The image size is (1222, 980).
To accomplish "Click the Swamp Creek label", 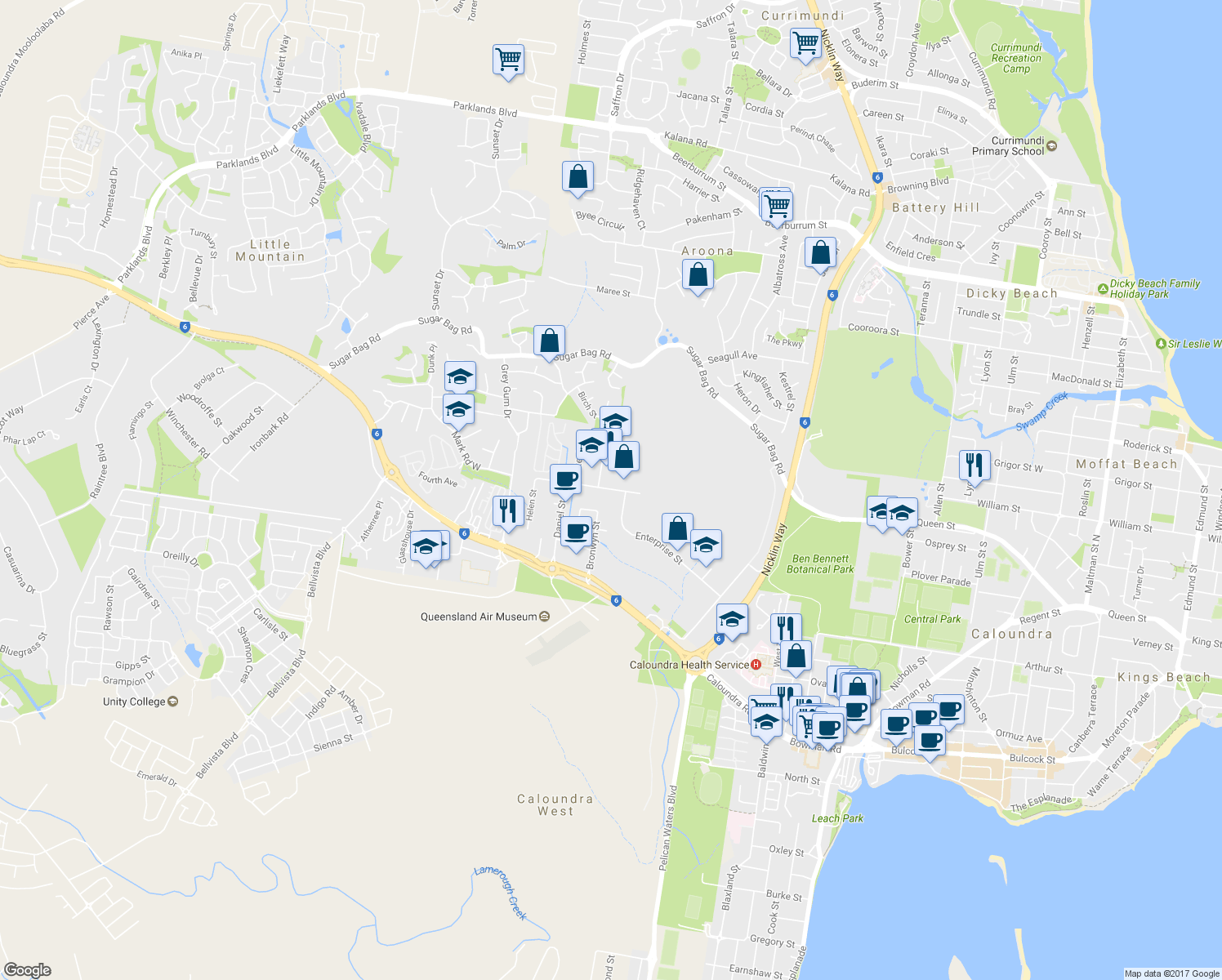I will [1042, 412].
